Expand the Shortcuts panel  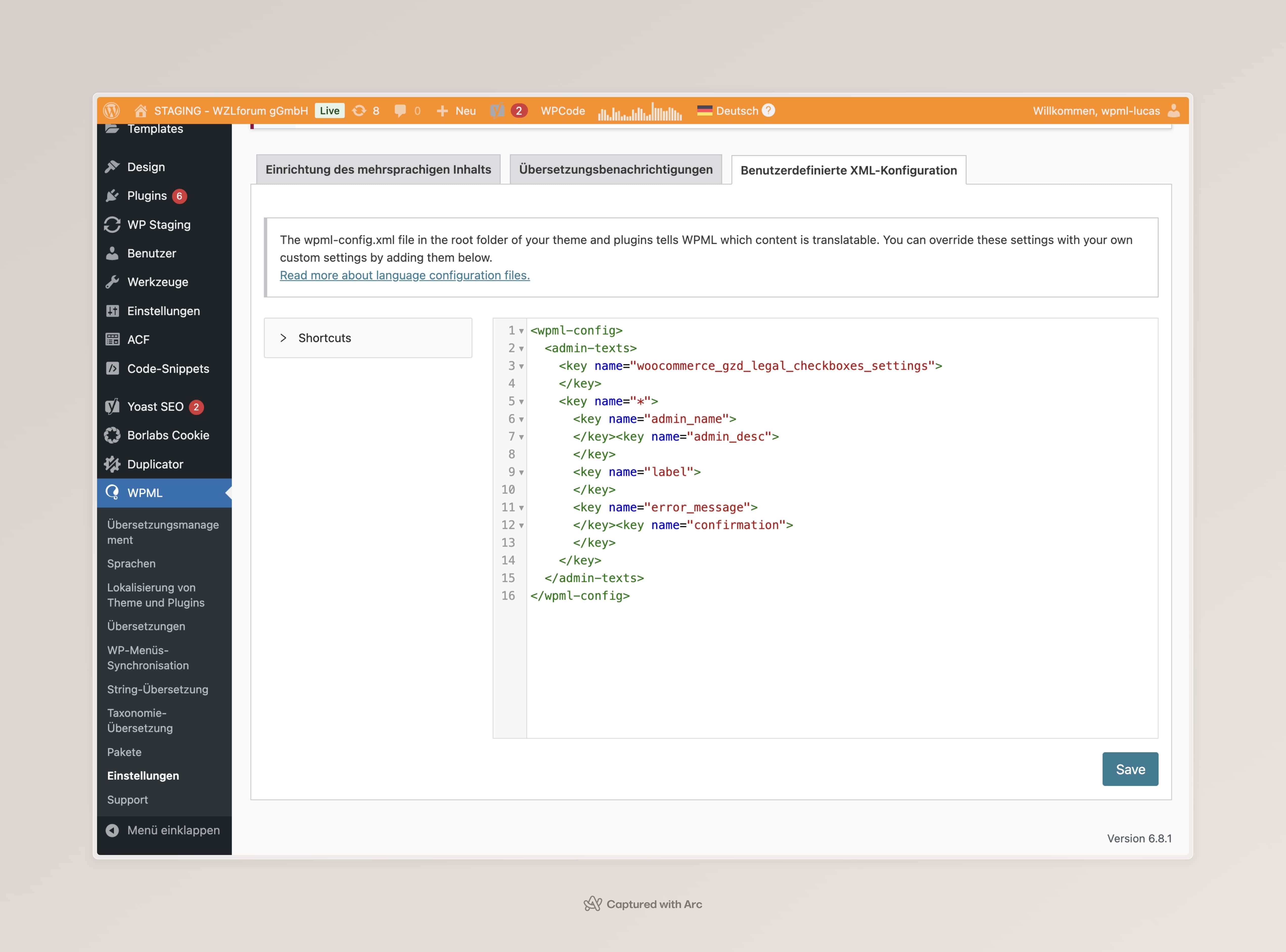coord(368,338)
